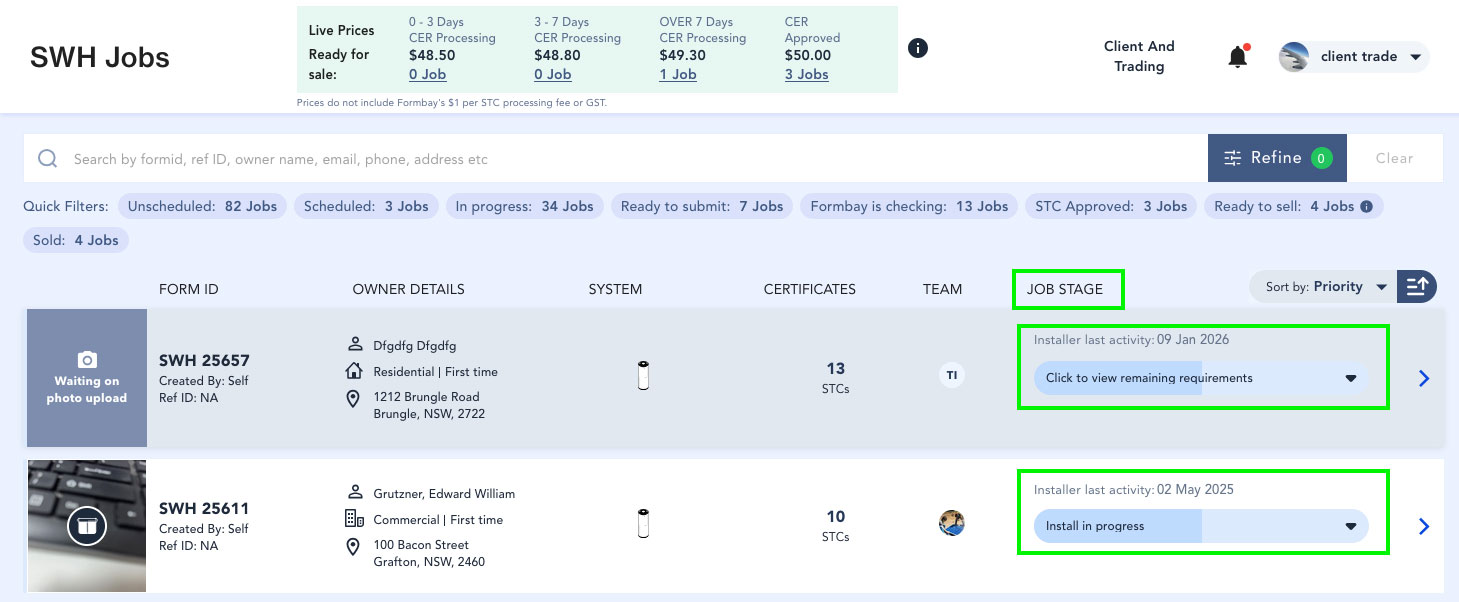Click the Refine filter button
Viewport: 1459px width, 602px height.
point(1276,158)
